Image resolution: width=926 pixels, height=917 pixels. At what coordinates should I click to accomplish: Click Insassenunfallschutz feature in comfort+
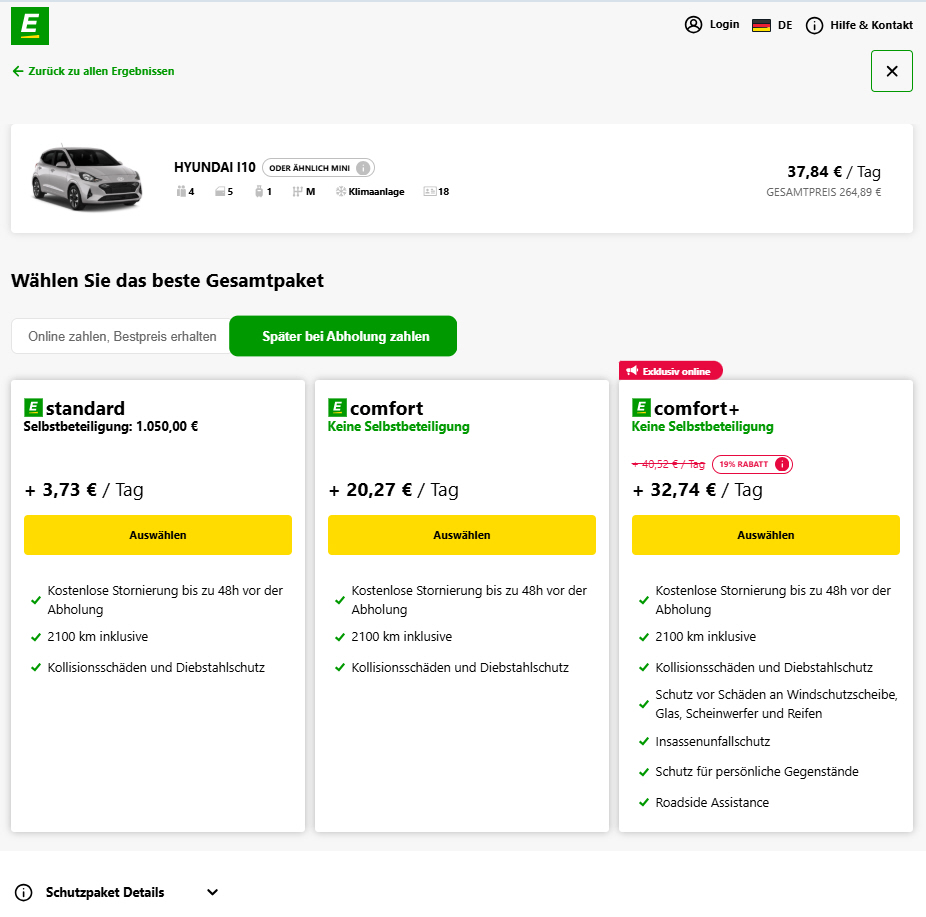(713, 742)
